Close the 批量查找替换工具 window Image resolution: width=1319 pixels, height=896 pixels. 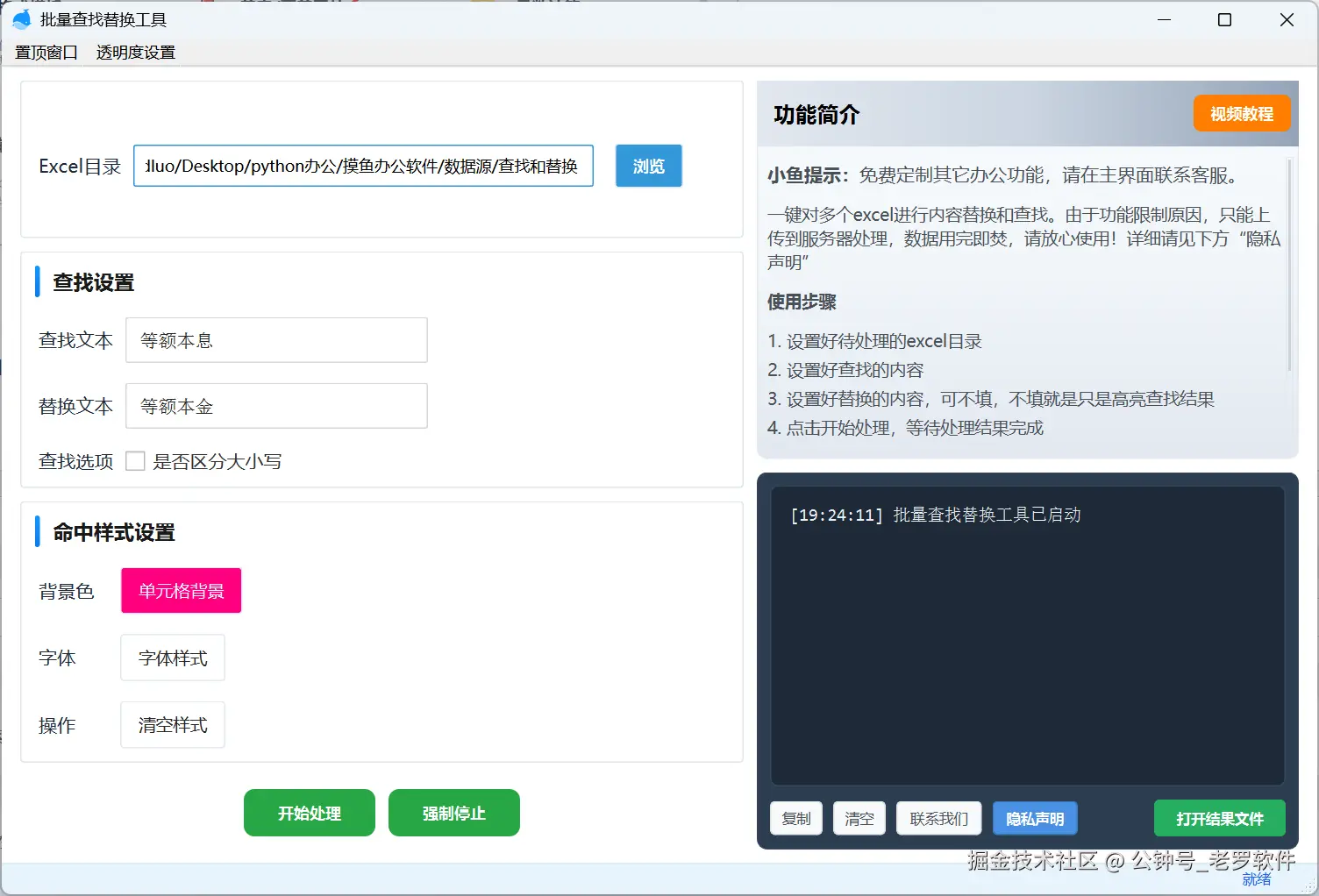point(1287,19)
